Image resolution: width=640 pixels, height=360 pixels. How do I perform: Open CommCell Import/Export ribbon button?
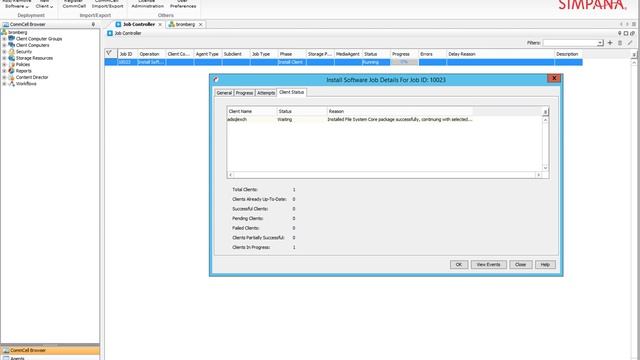tap(107, 5)
